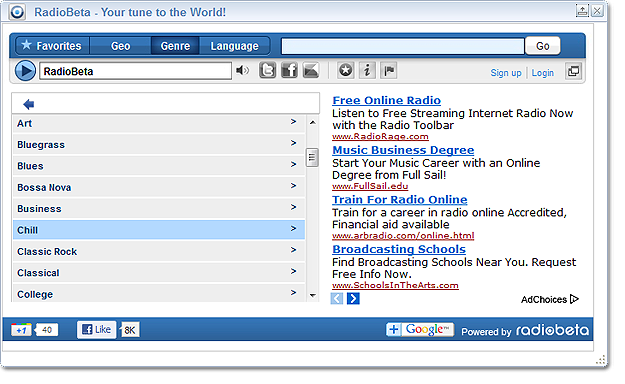Click the 40 plus-one count
The height and width of the screenshot is (384, 625).
click(x=47, y=330)
